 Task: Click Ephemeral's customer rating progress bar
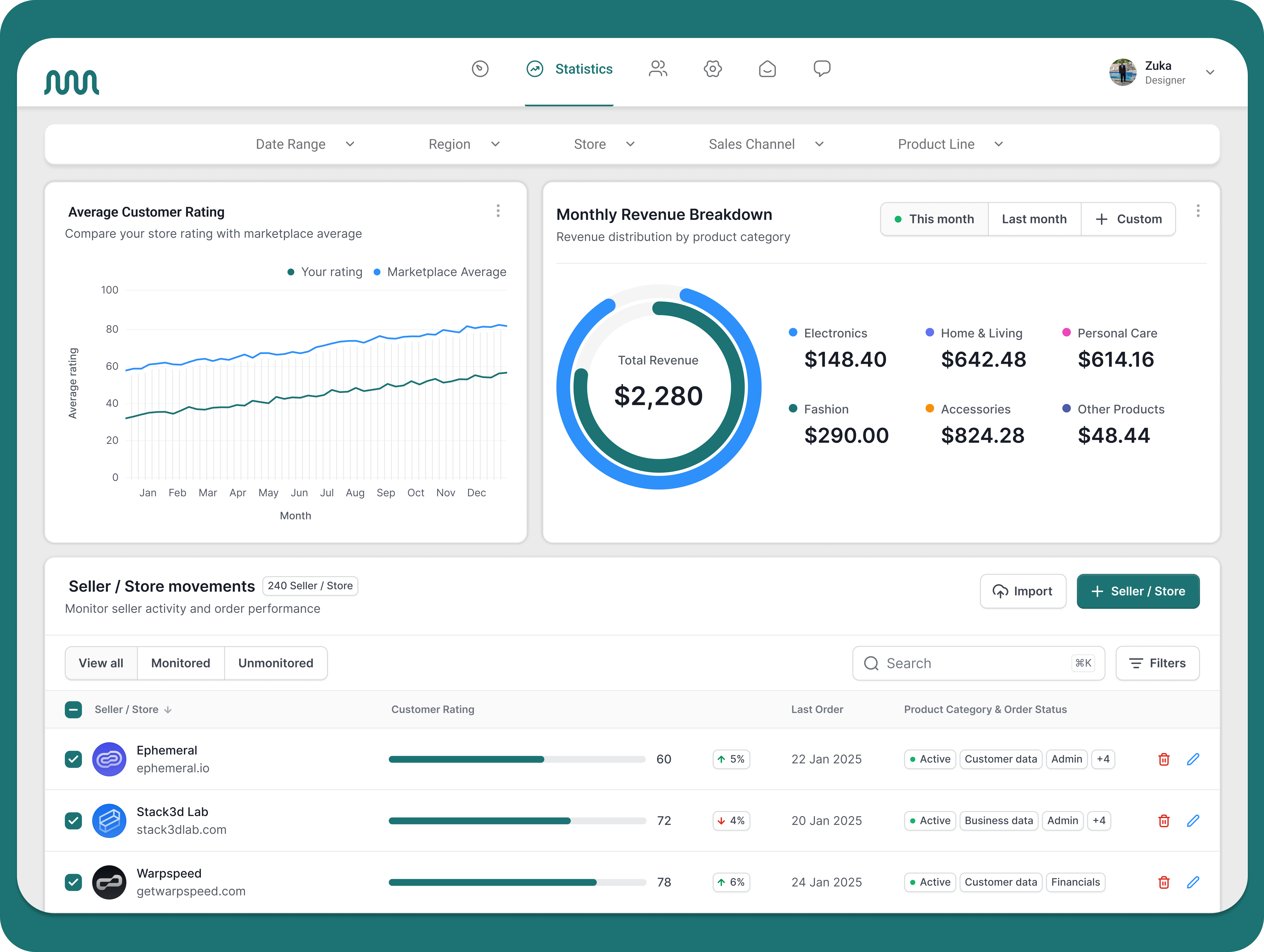517,759
